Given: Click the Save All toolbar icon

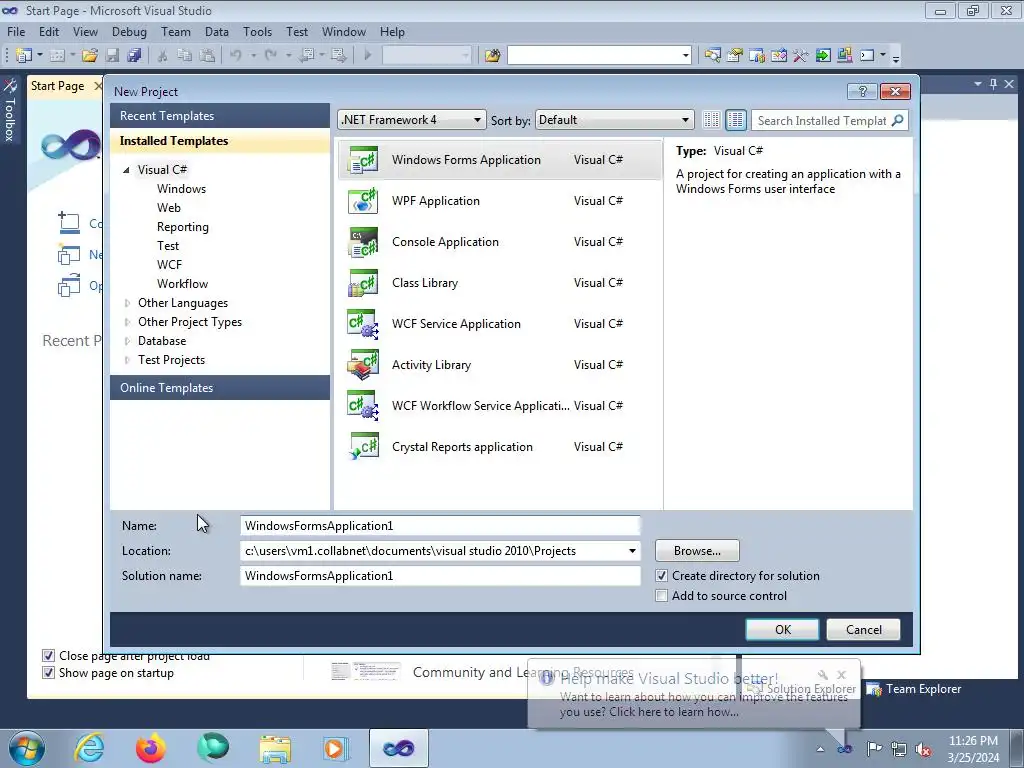Looking at the screenshot, I should coord(135,56).
